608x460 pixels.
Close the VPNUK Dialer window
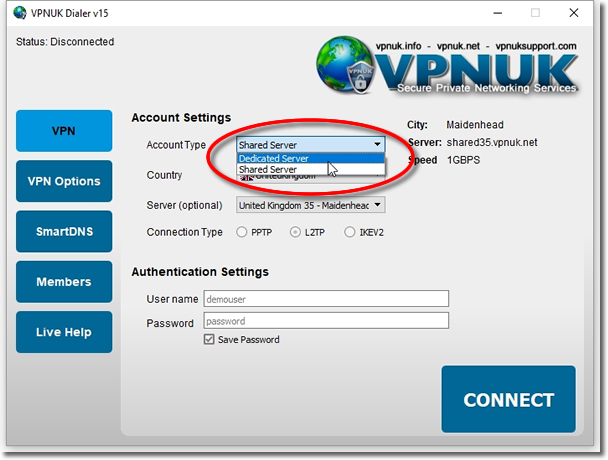pos(574,13)
